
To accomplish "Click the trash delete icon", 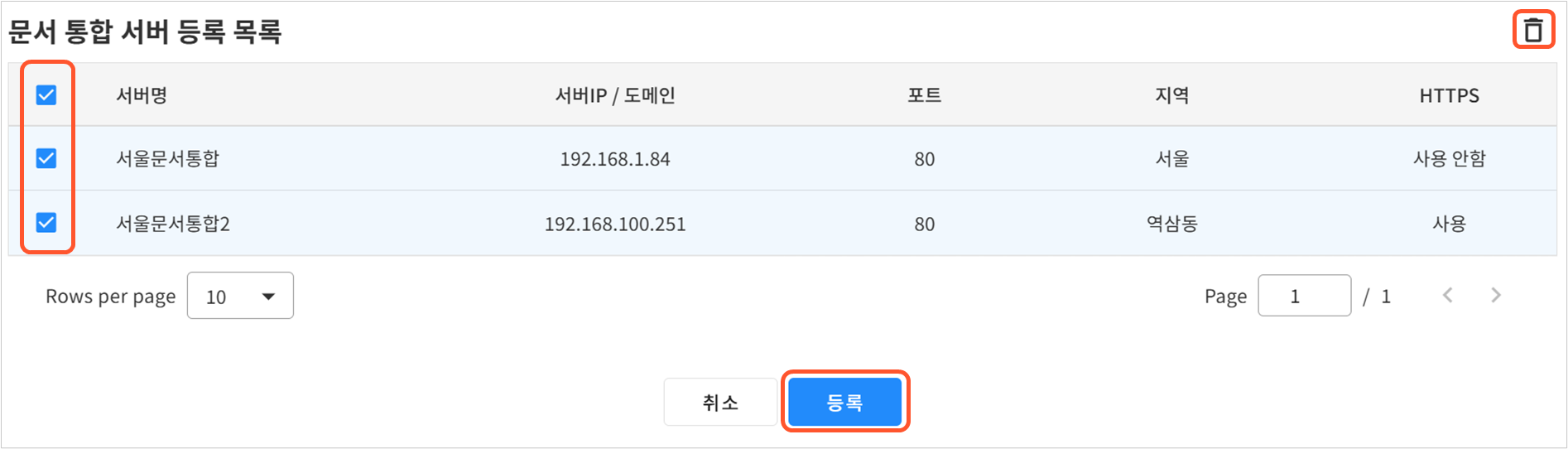I will [x=1533, y=31].
